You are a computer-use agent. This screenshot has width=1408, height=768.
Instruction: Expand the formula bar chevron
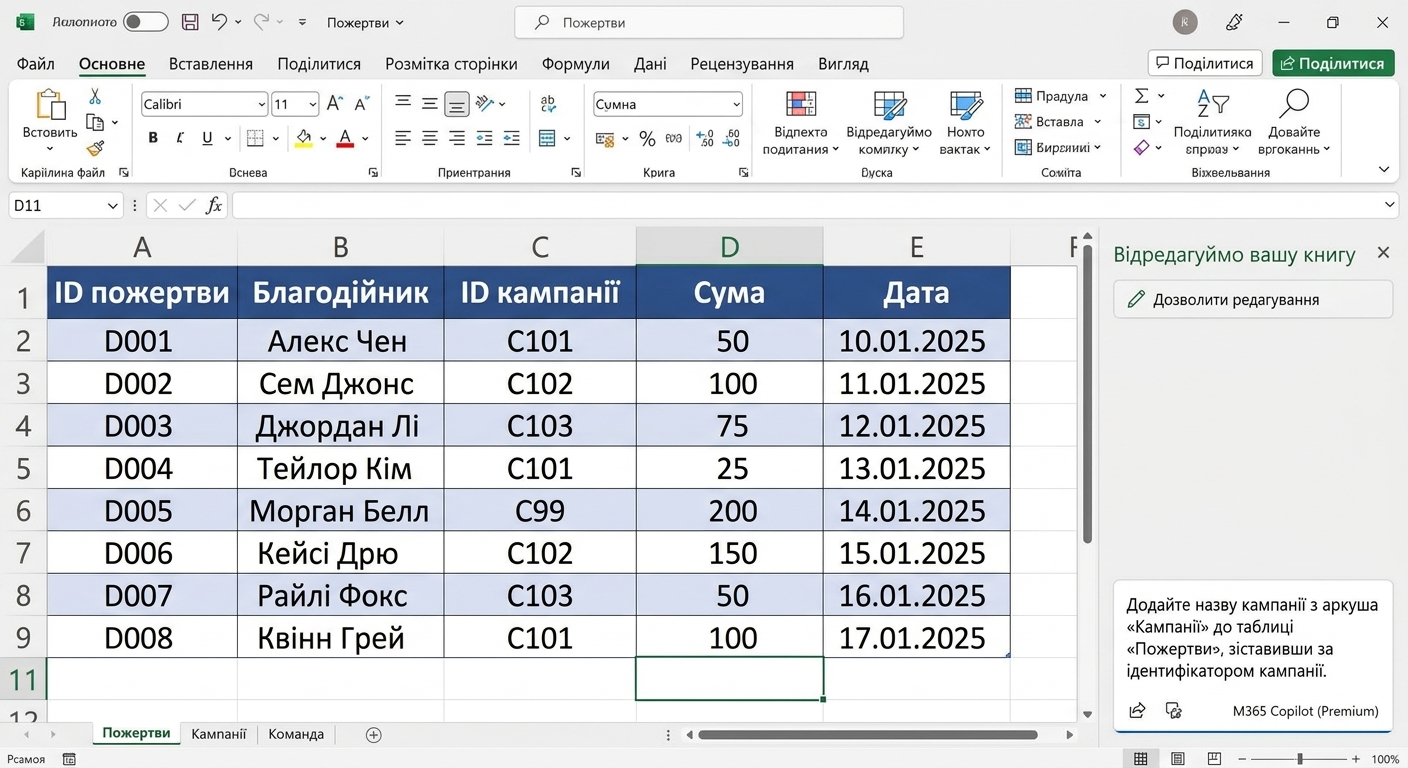pos(1390,205)
